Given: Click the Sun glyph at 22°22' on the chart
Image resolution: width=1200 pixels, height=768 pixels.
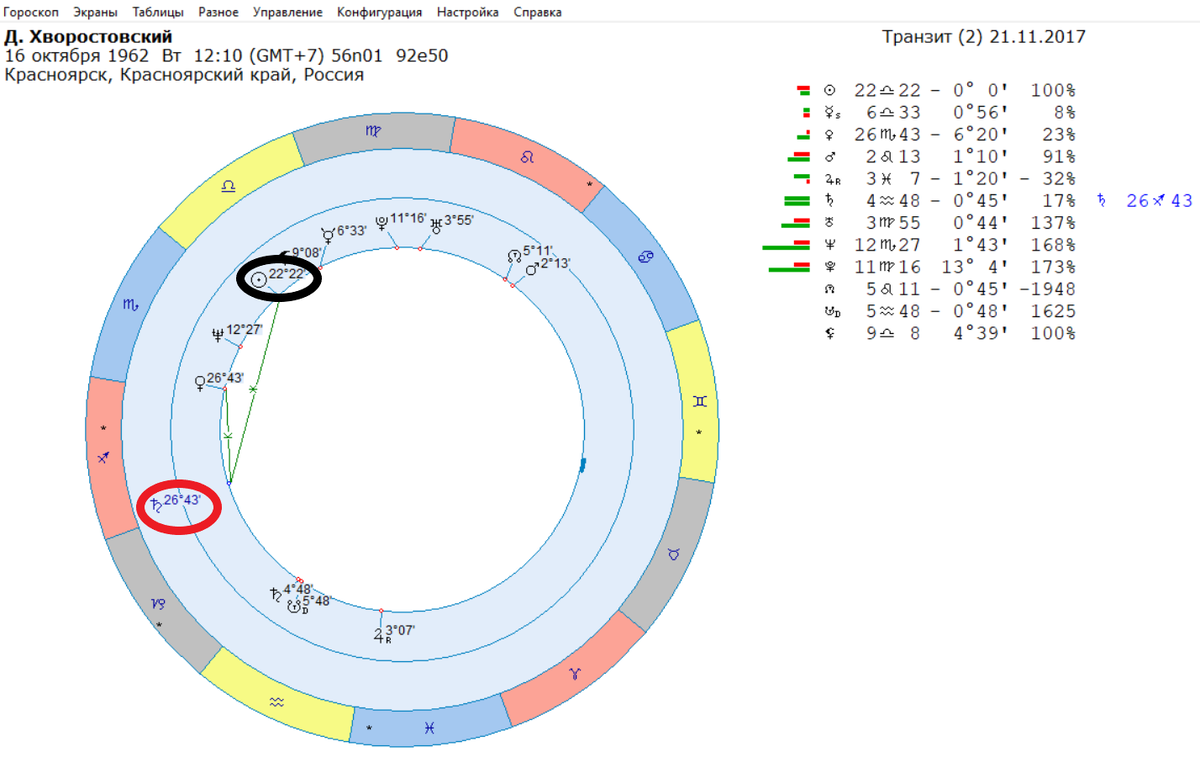Looking at the screenshot, I should point(258,280).
